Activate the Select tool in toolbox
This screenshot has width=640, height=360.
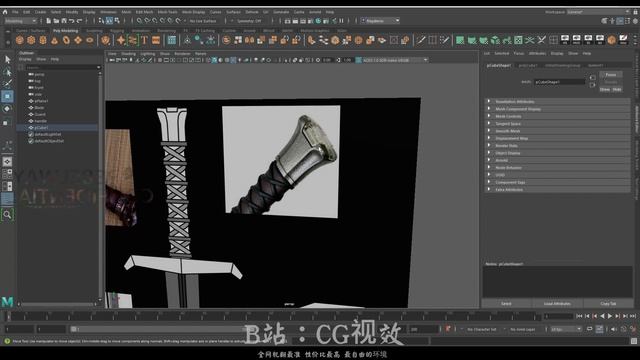[7, 60]
